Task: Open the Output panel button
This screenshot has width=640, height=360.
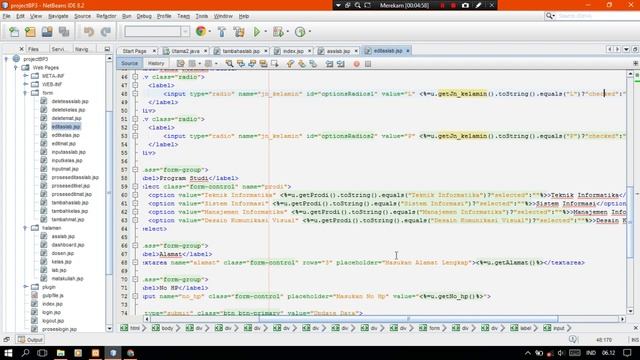Action: point(30,340)
